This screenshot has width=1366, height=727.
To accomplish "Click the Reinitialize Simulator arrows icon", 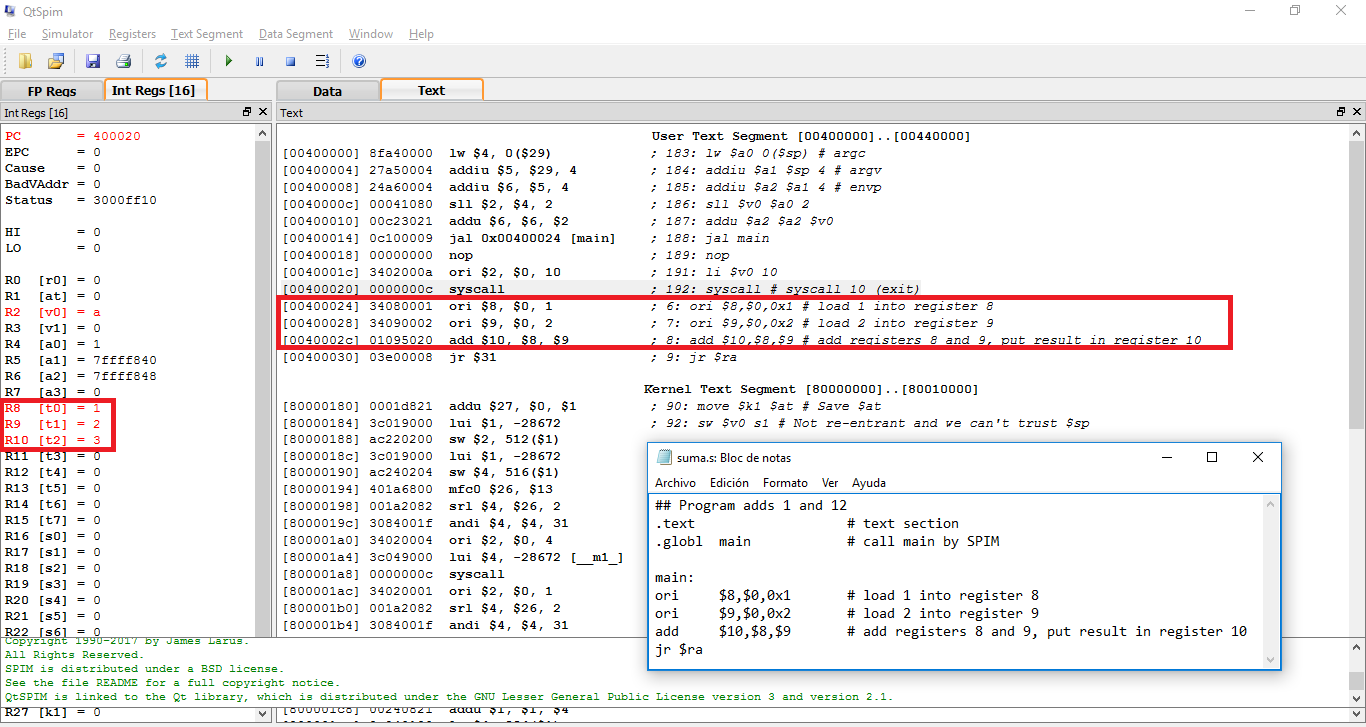I will point(161,61).
